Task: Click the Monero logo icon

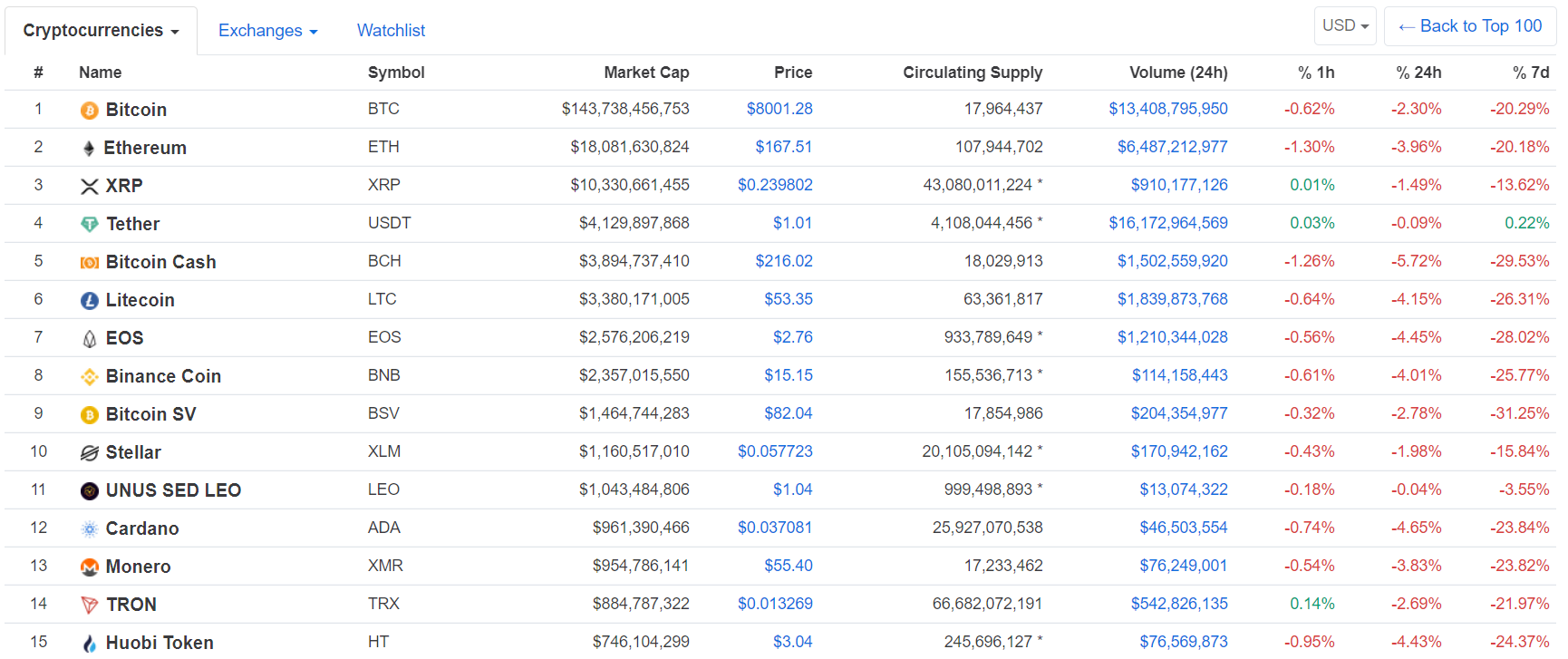Action: pos(89,567)
